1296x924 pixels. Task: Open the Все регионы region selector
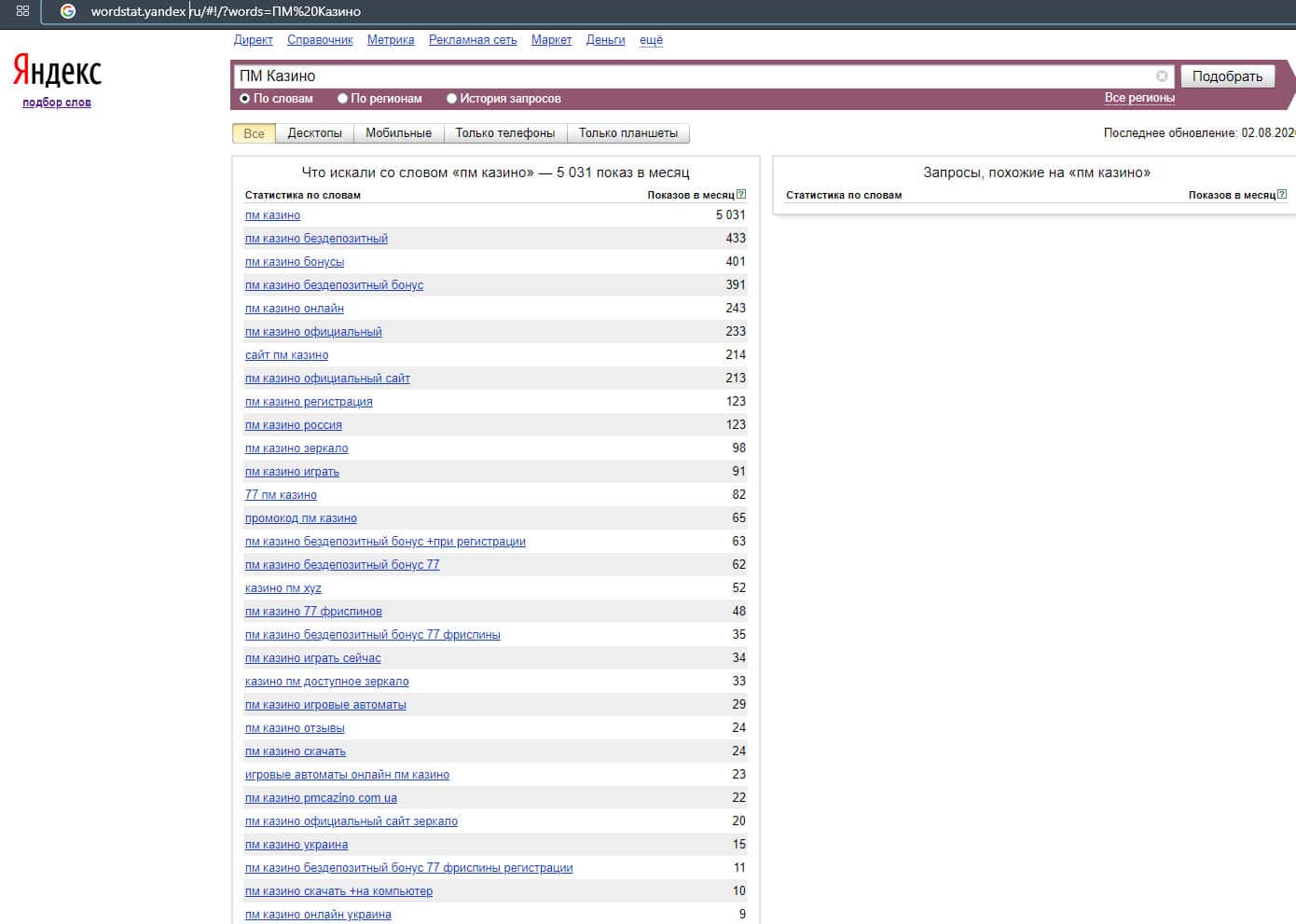[1139, 98]
